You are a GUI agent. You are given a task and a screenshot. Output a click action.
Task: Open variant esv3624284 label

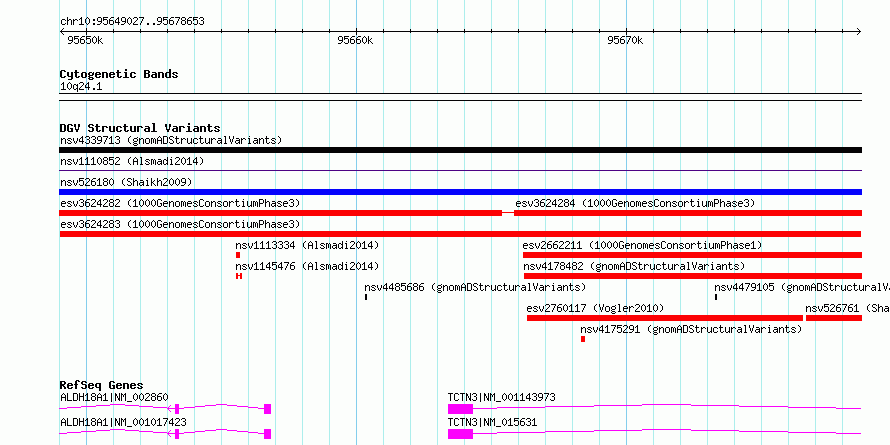tap(635, 203)
